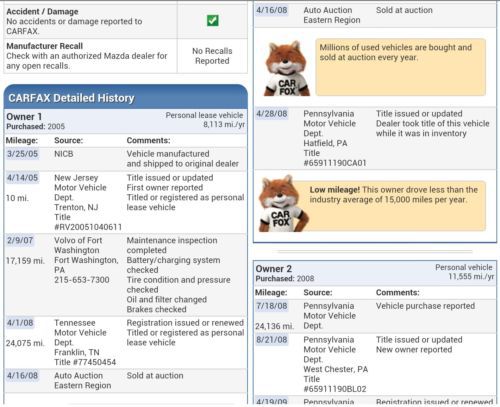Click the 4/1/08 Tennessee registration date
Image resolution: width=500 pixels, height=407 pixels.
[20, 323]
